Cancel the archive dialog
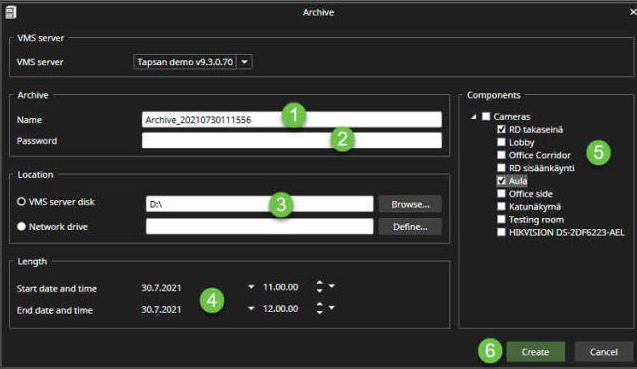The height and width of the screenshot is (369, 637). (x=604, y=352)
